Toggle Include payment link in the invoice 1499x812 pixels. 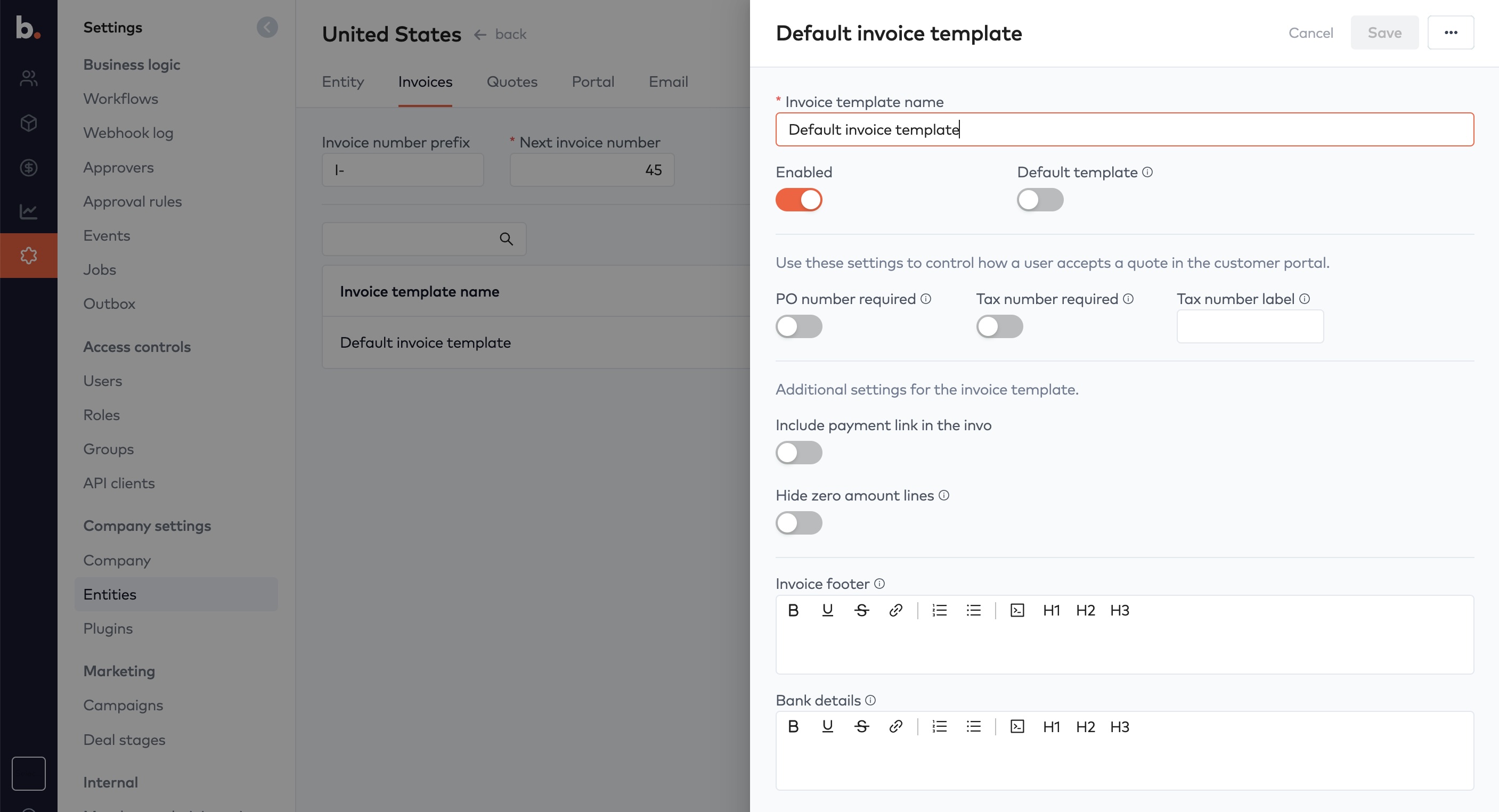point(799,453)
